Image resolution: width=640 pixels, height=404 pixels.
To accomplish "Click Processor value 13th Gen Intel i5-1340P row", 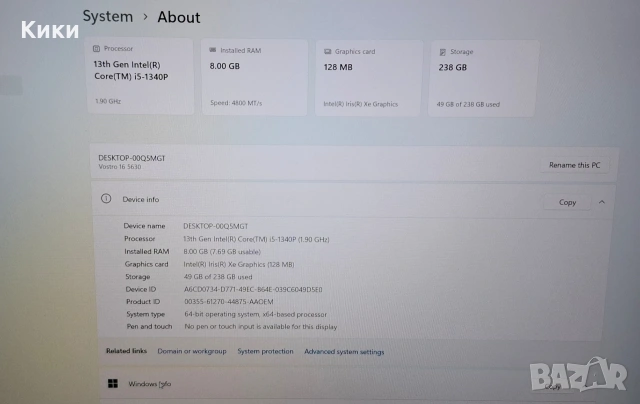I will coord(256,239).
